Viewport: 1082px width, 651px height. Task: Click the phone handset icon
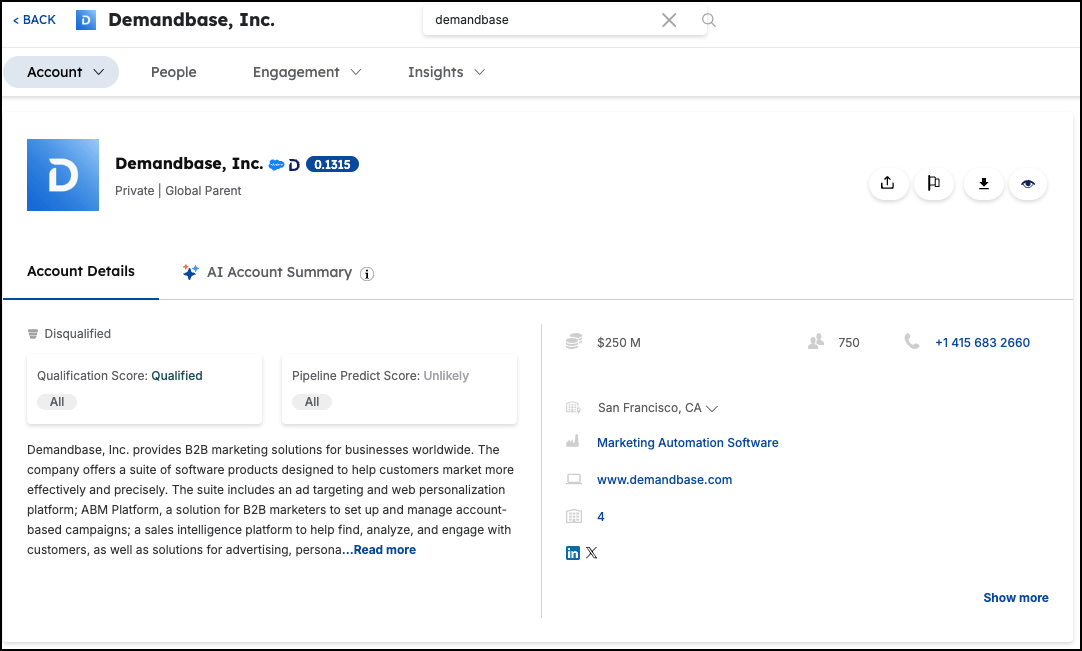(912, 341)
